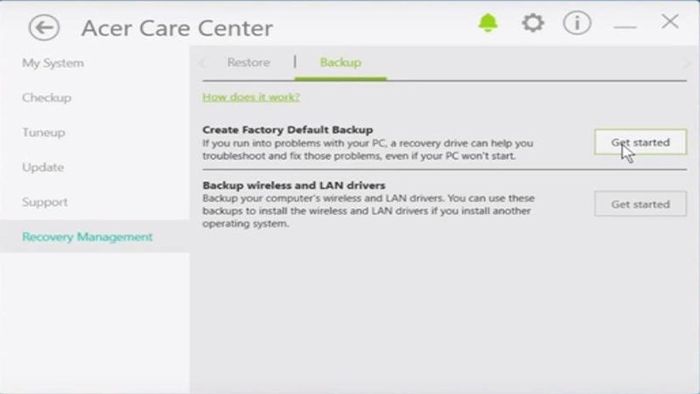This screenshot has height=394, width=700.
Task: Go to the Checkup section
Action: (46, 97)
